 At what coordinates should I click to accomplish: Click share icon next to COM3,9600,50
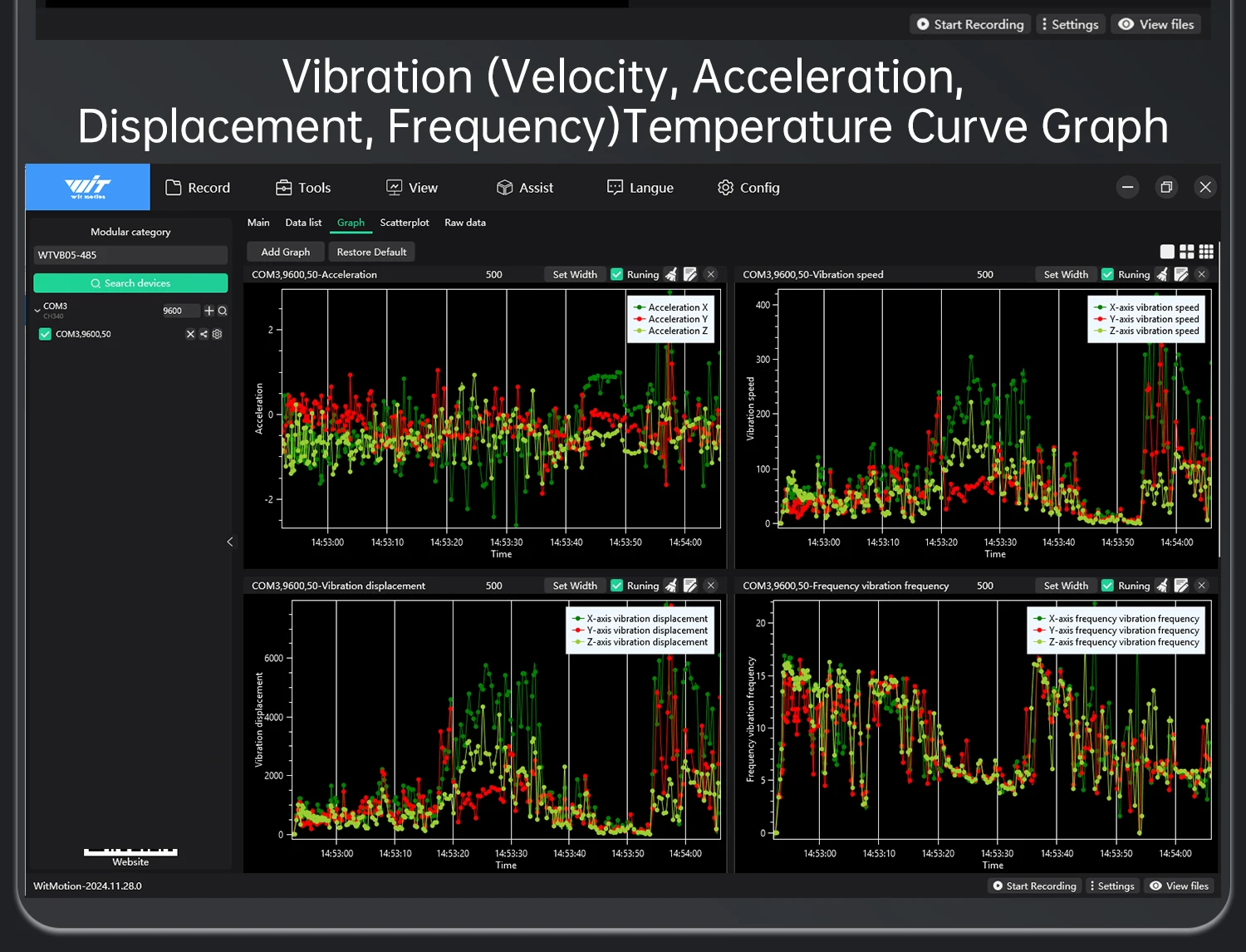pos(204,334)
